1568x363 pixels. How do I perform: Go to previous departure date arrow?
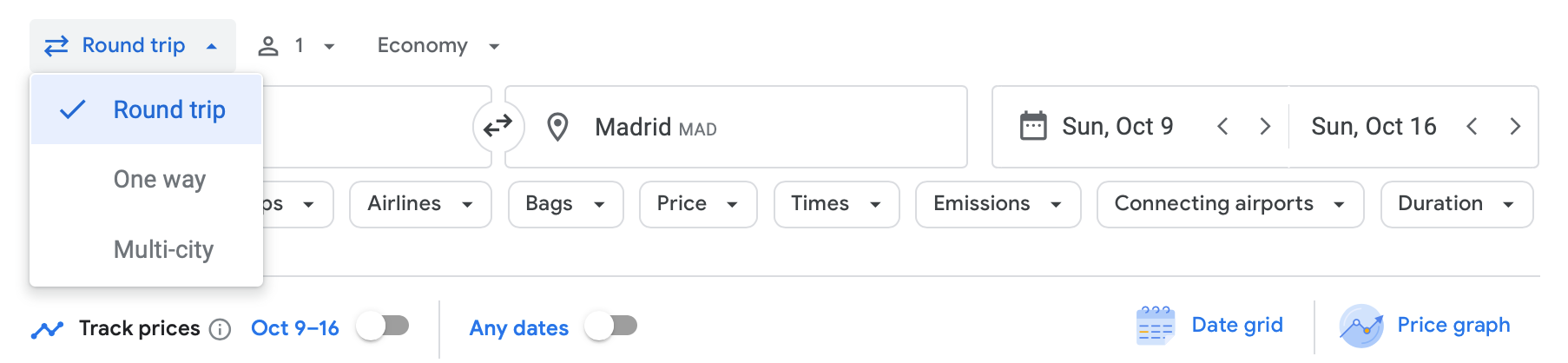(x=1222, y=127)
